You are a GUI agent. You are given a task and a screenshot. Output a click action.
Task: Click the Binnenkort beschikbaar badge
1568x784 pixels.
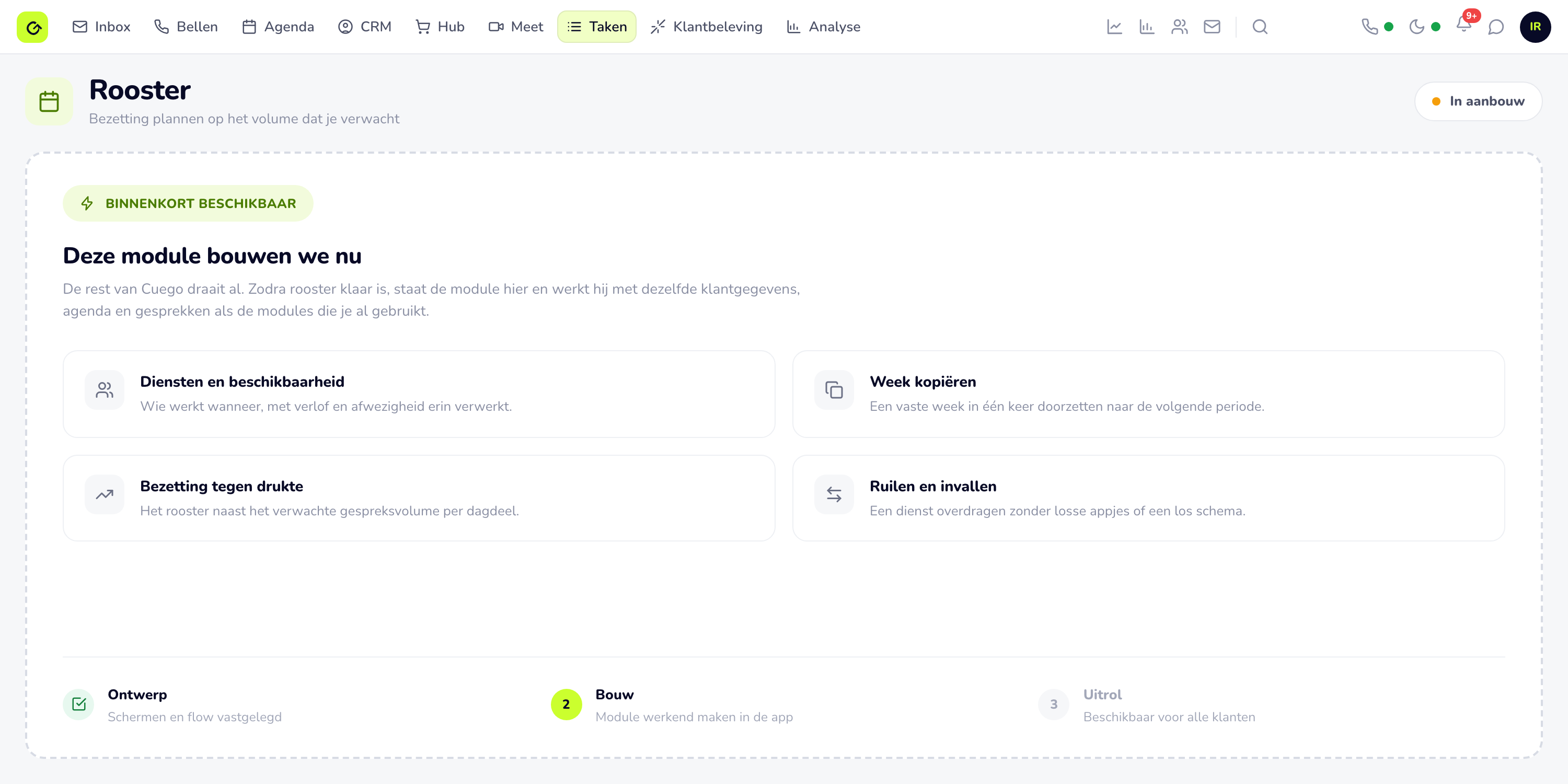(x=188, y=203)
